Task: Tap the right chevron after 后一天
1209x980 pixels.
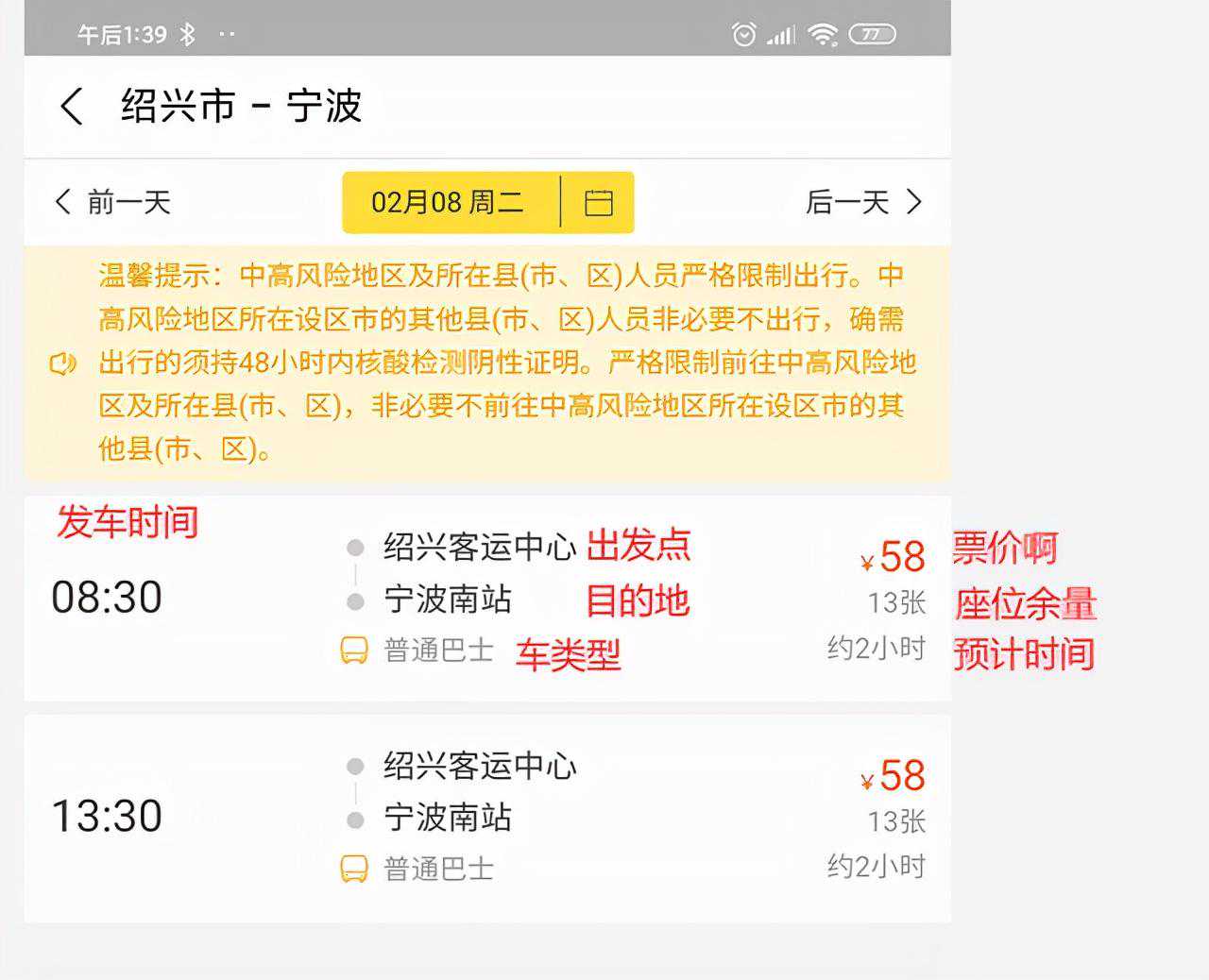Action: 913,202
